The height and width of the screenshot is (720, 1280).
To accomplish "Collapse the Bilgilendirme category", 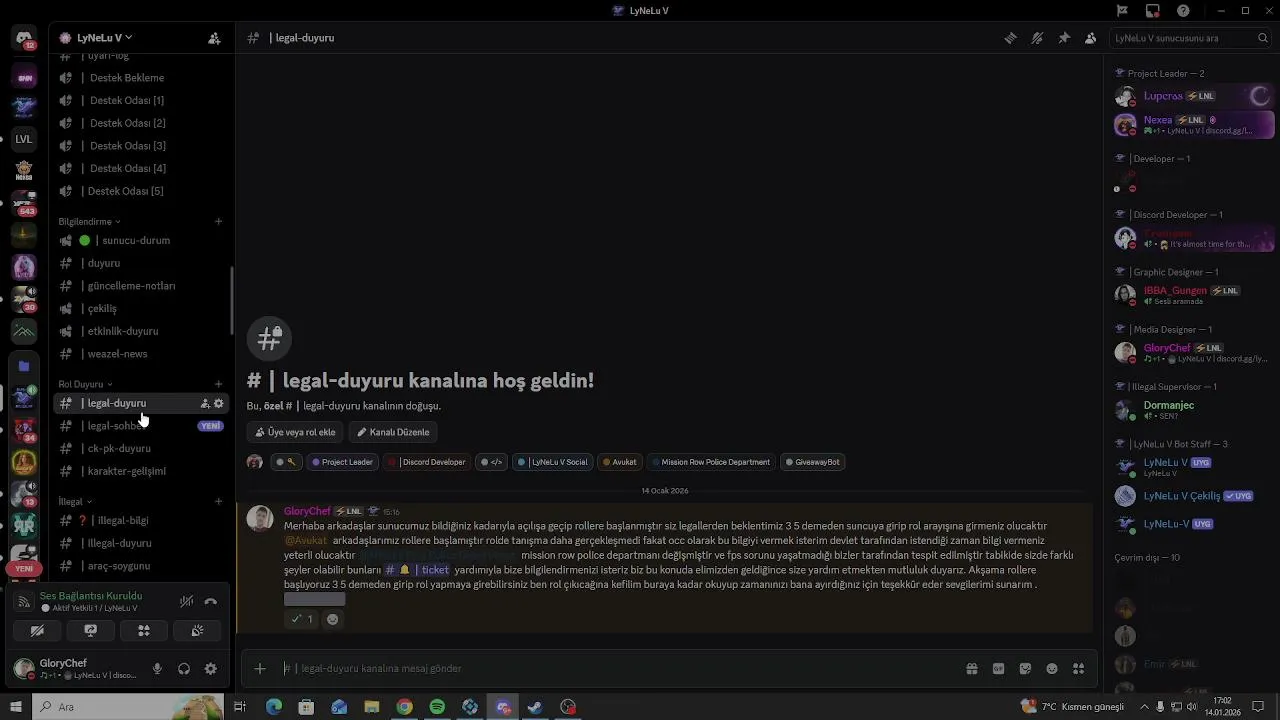I will click(89, 222).
